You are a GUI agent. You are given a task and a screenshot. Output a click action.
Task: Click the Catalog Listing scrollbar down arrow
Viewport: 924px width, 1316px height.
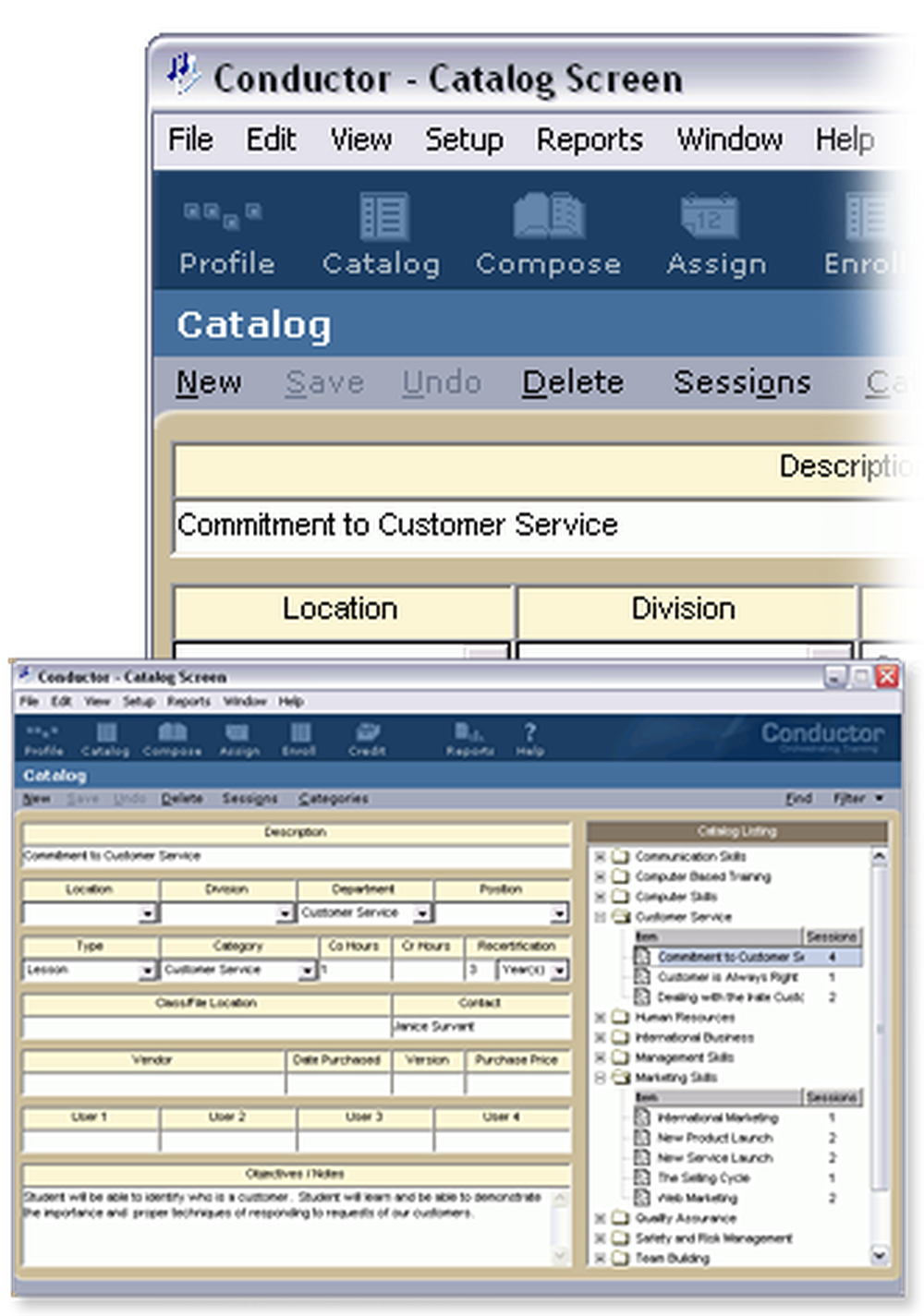point(879,1256)
